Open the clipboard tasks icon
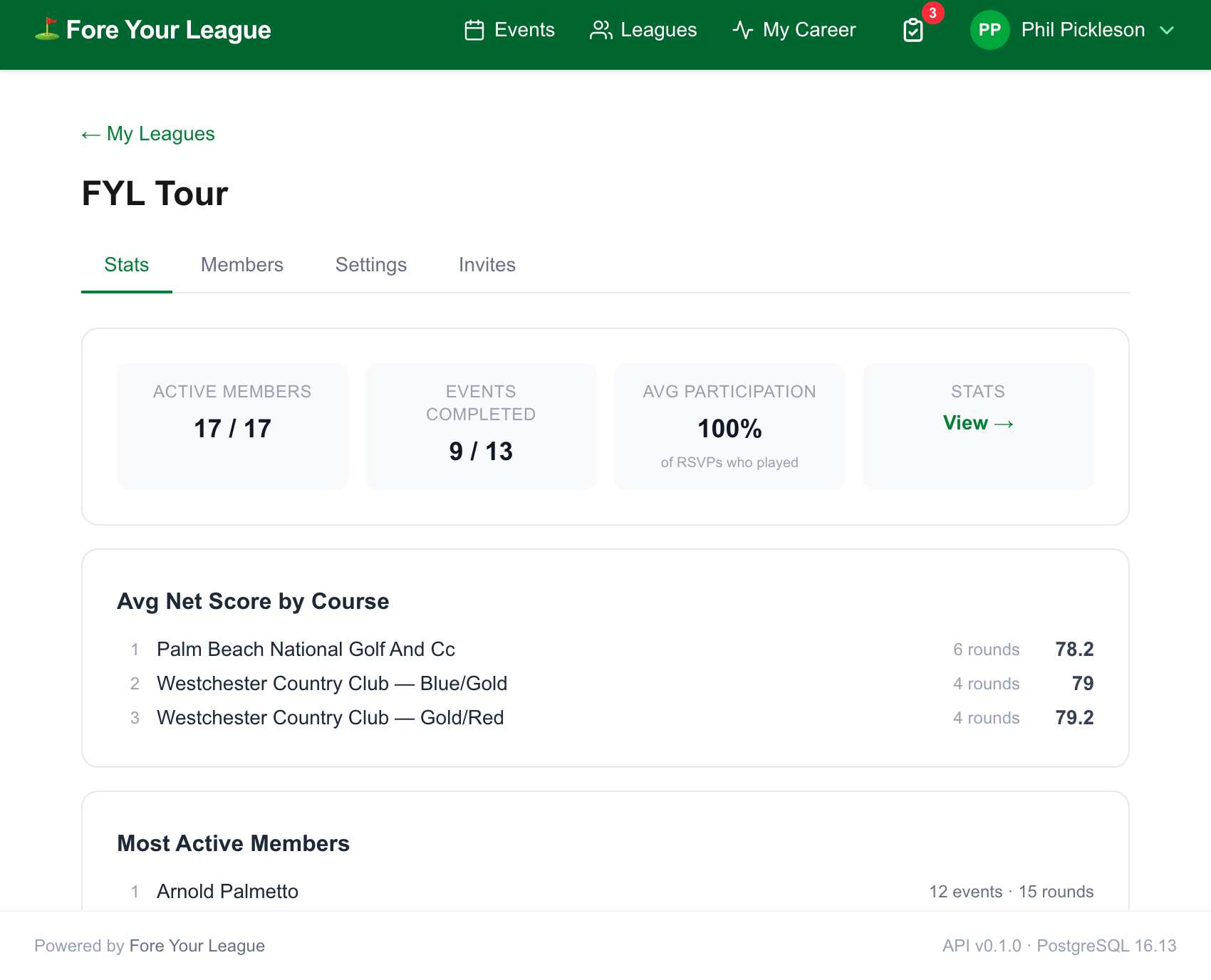 (x=913, y=31)
